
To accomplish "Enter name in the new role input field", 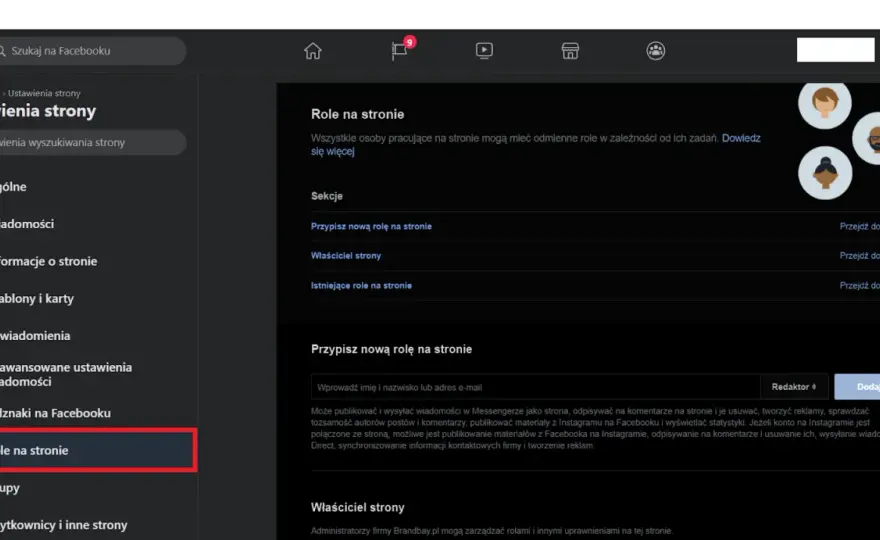I will pyautogui.click(x=535, y=387).
